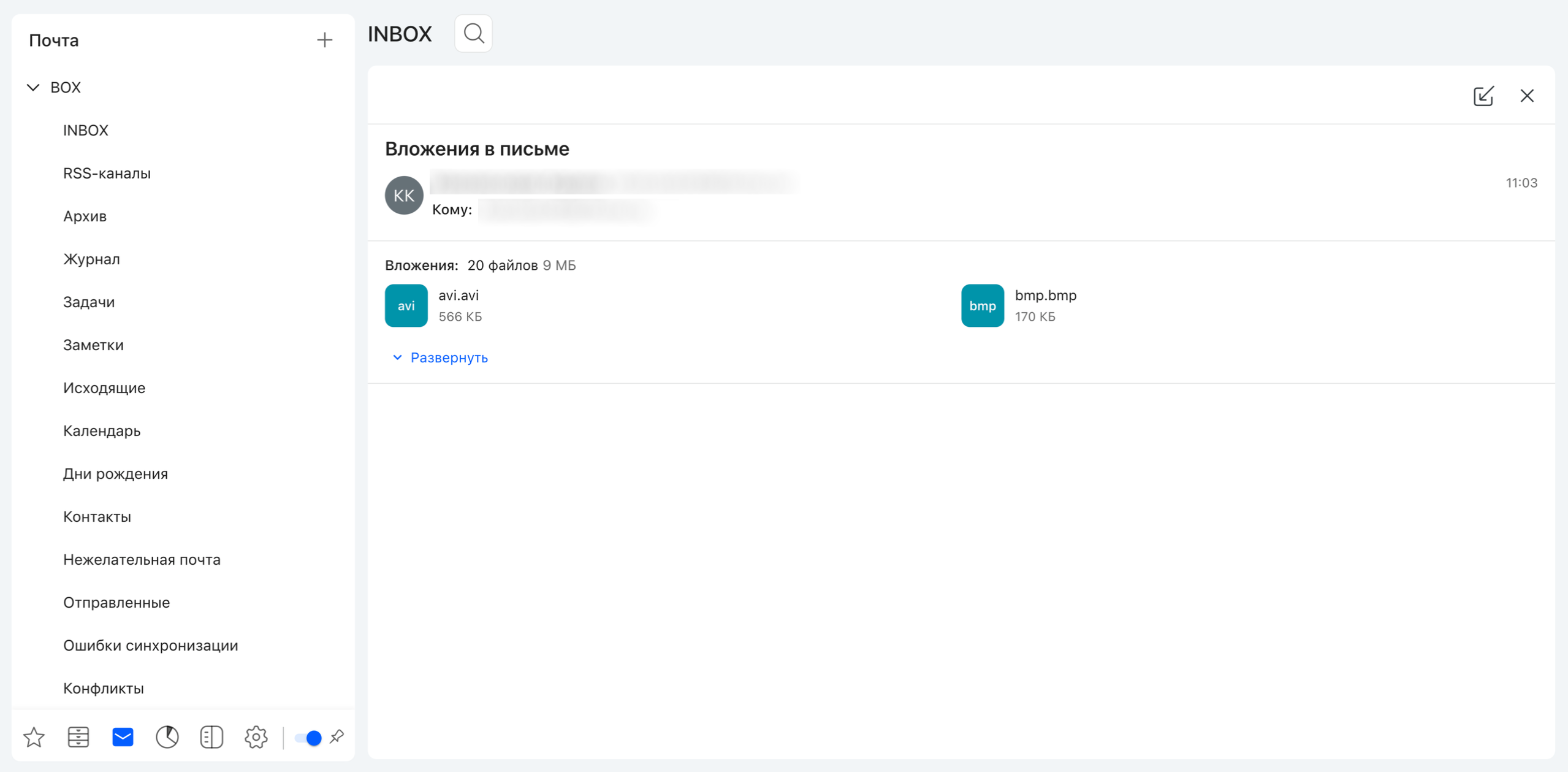Open the file storage cabinet icon
Screen dimensions: 1568x772
click(78, 737)
